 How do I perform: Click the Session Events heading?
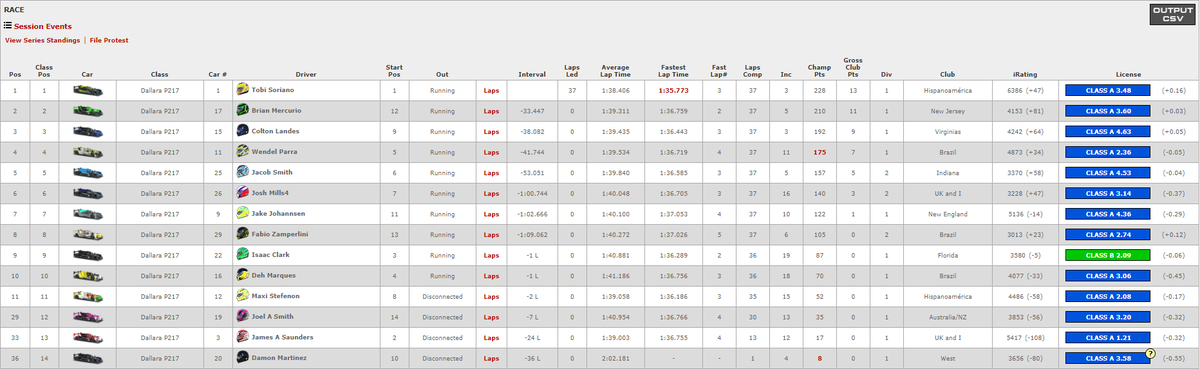[x=42, y=26]
